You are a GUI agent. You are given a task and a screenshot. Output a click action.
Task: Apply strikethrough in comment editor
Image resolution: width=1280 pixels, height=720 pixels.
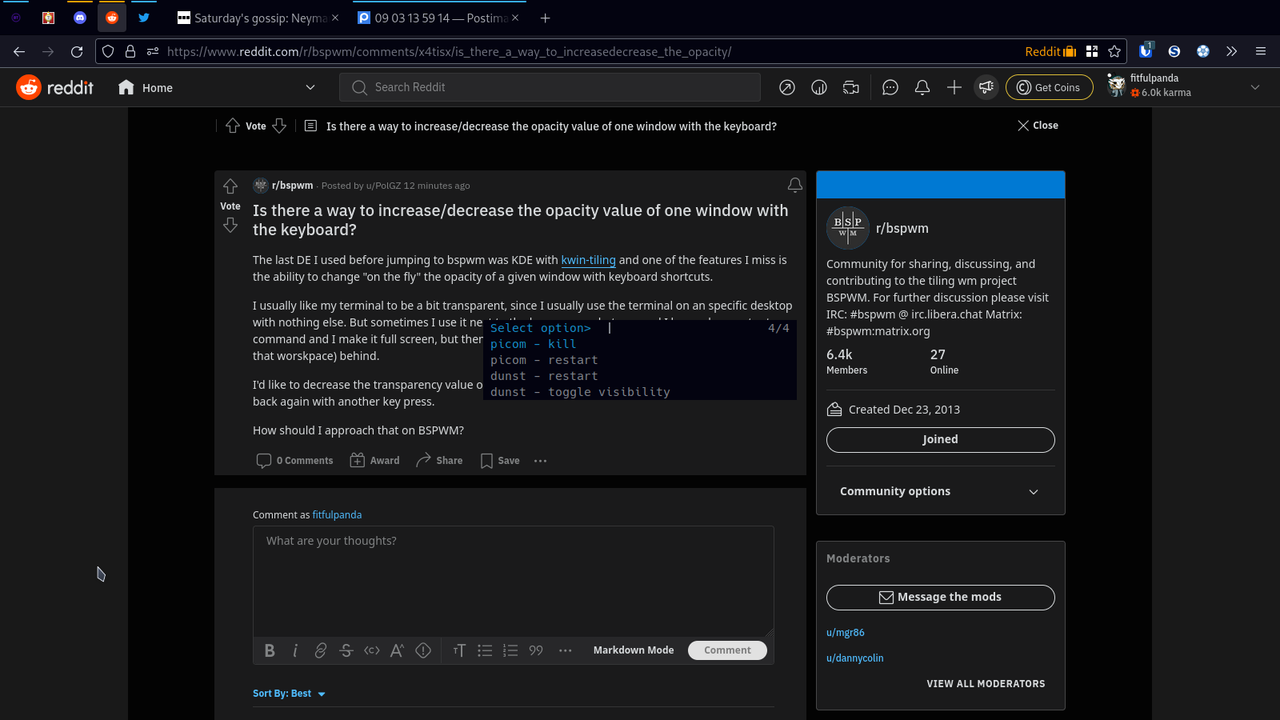(x=346, y=650)
